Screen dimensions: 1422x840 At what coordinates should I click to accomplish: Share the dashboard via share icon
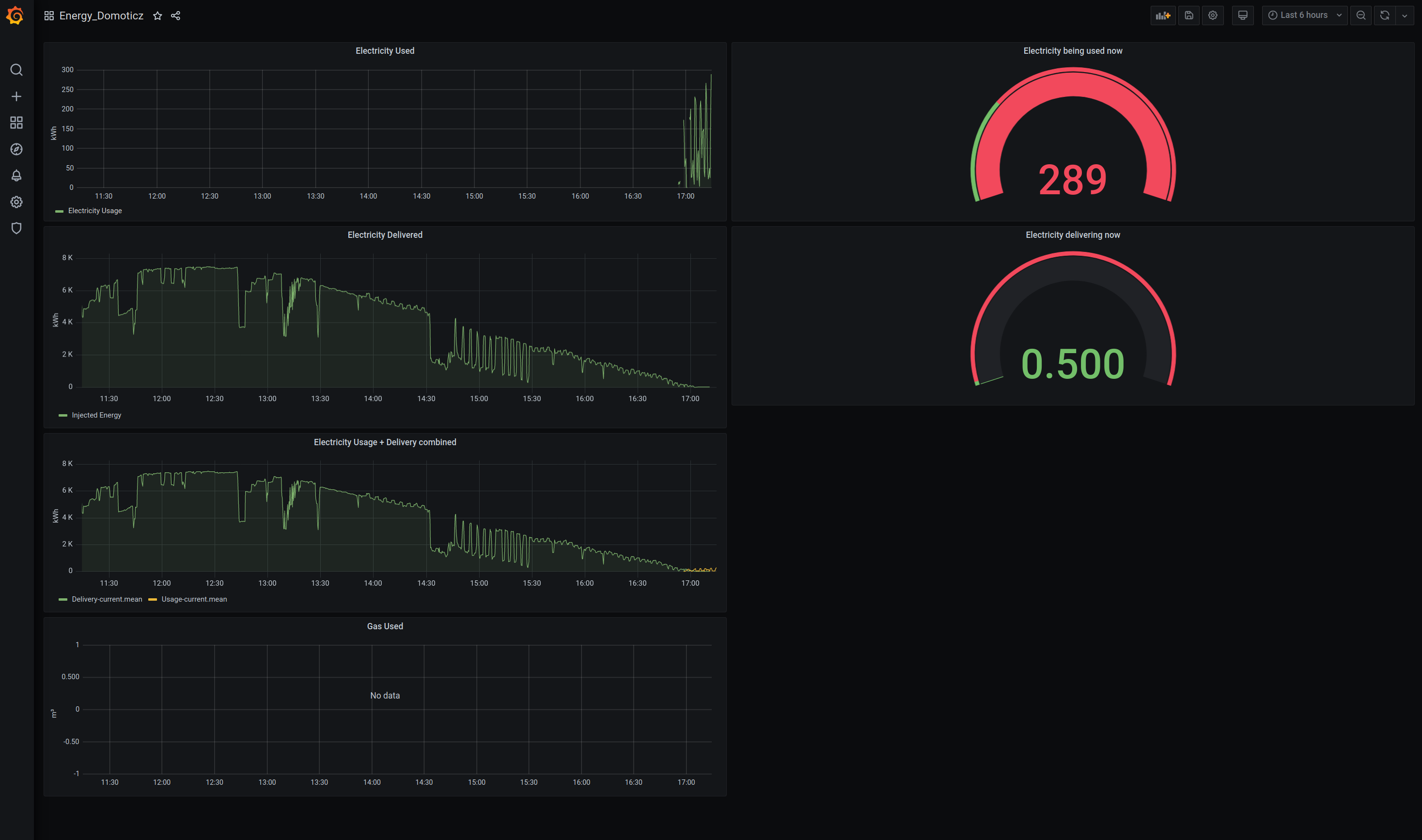[x=175, y=16]
